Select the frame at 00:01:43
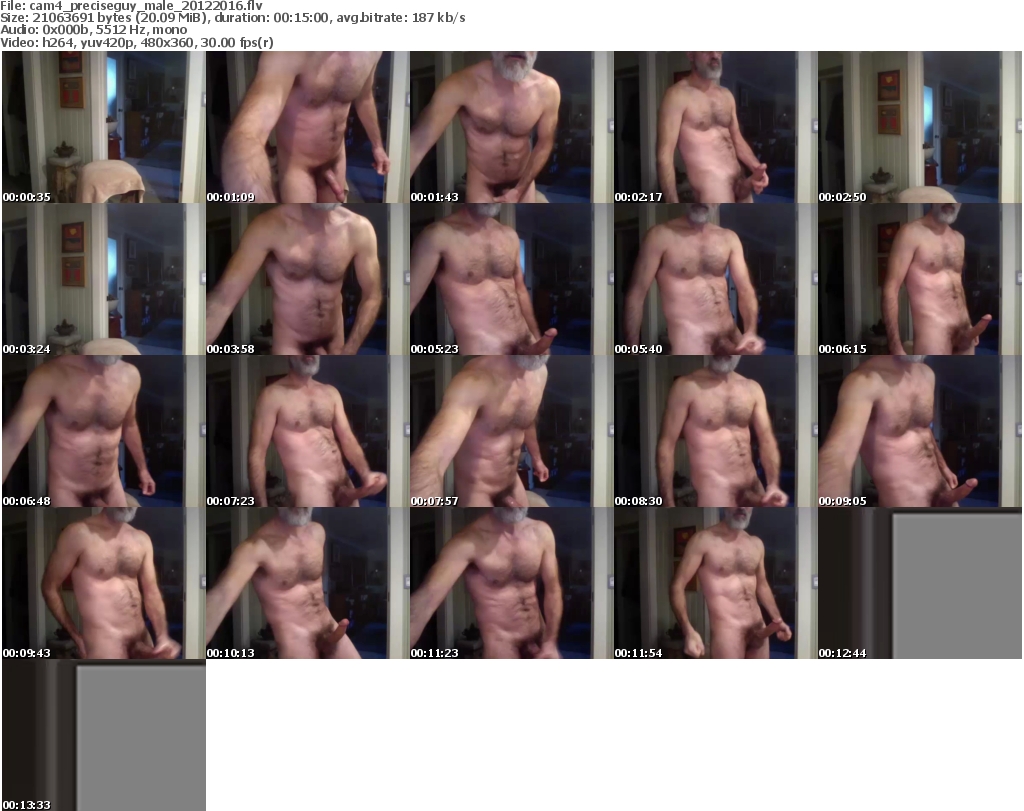The height and width of the screenshot is (811, 1024). 511,127
